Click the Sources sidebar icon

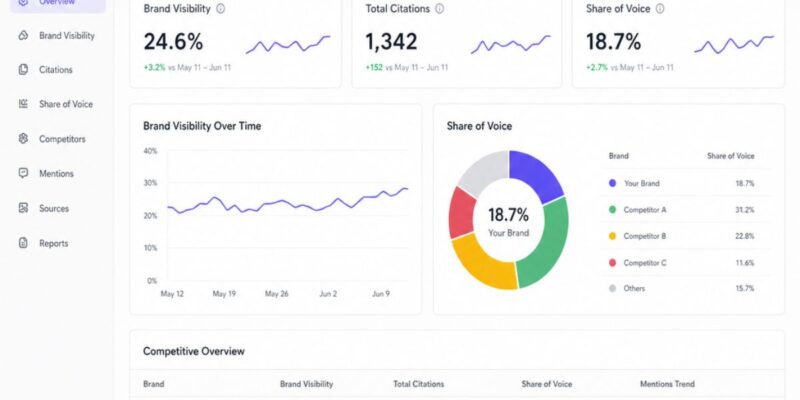23,208
